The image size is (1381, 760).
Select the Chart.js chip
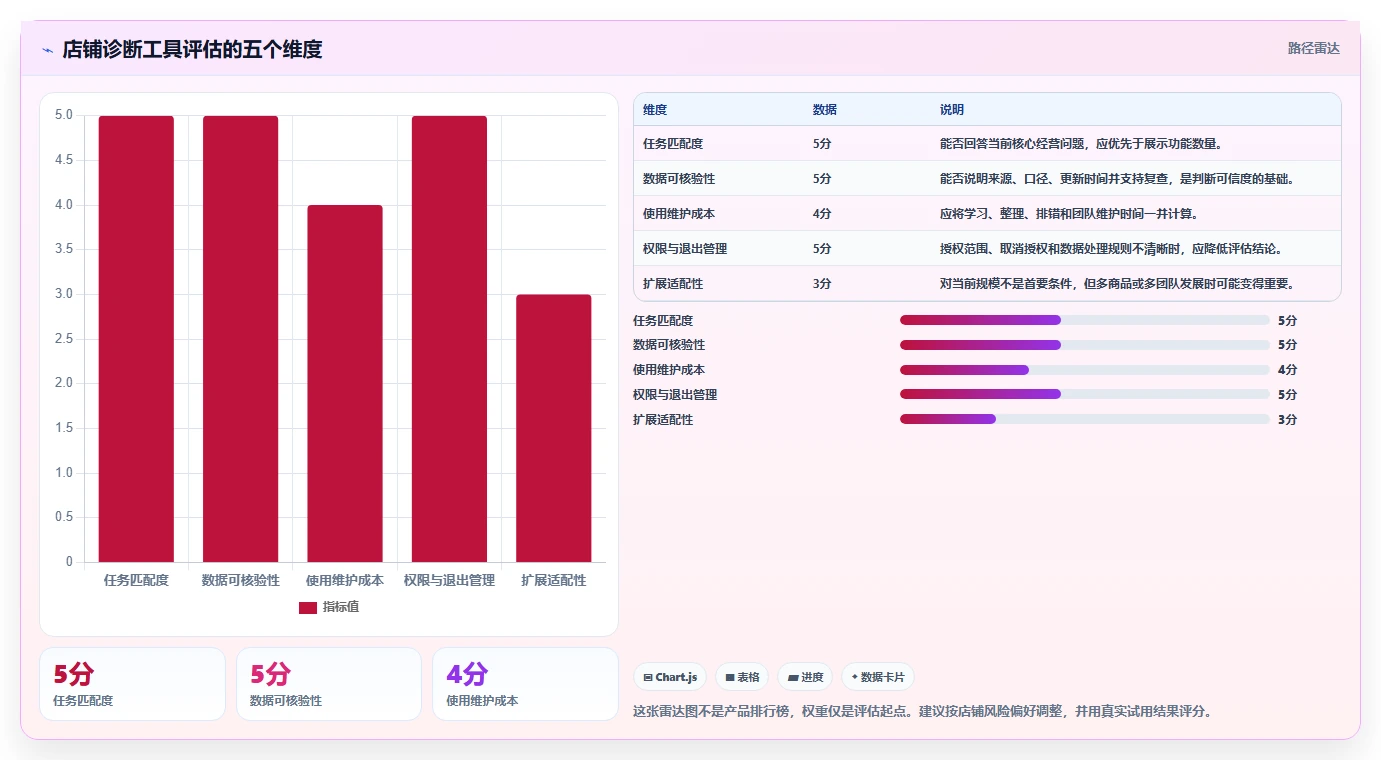click(670, 677)
